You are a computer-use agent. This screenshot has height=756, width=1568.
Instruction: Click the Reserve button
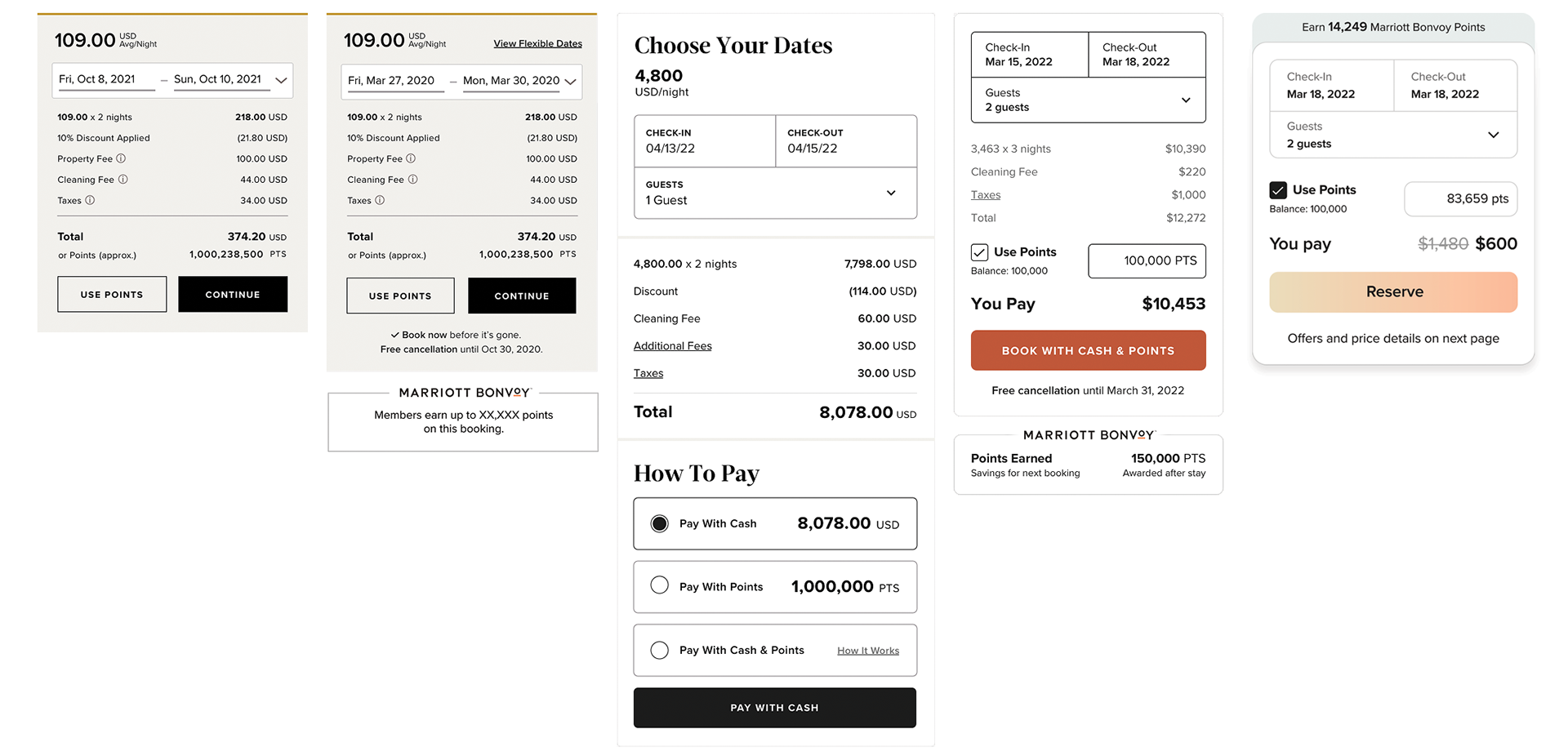pyautogui.click(x=1393, y=292)
